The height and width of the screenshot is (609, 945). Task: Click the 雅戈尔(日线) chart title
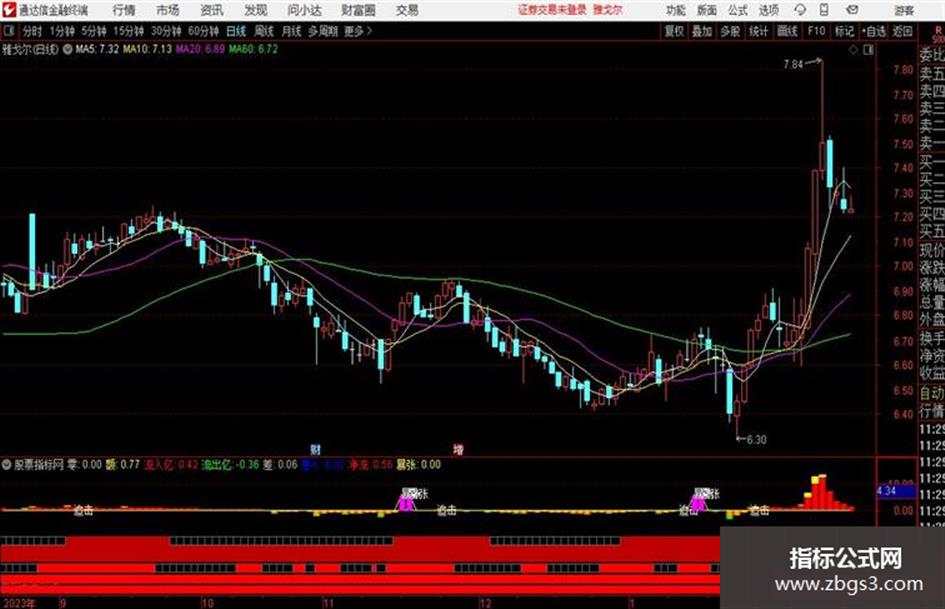31,49
